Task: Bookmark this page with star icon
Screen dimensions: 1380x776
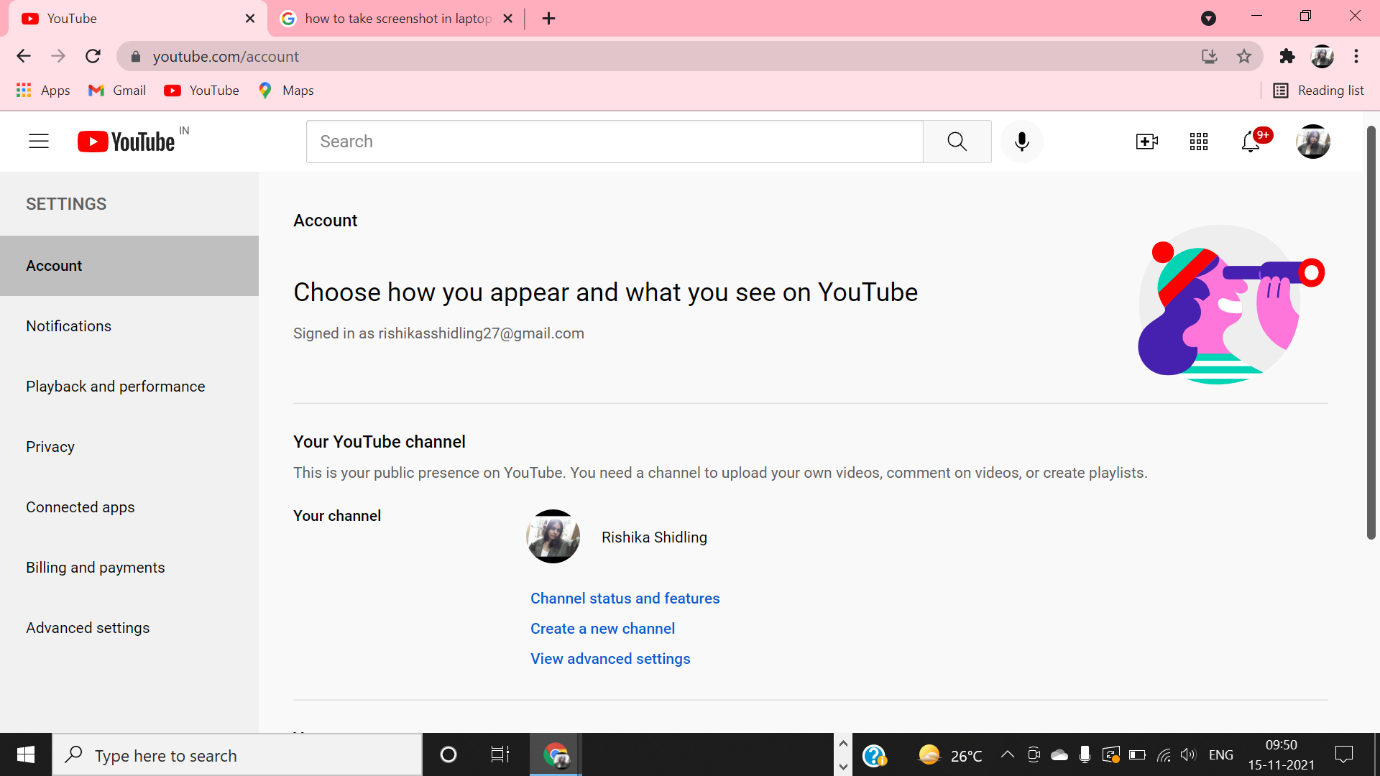Action: tap(1244, 57)
